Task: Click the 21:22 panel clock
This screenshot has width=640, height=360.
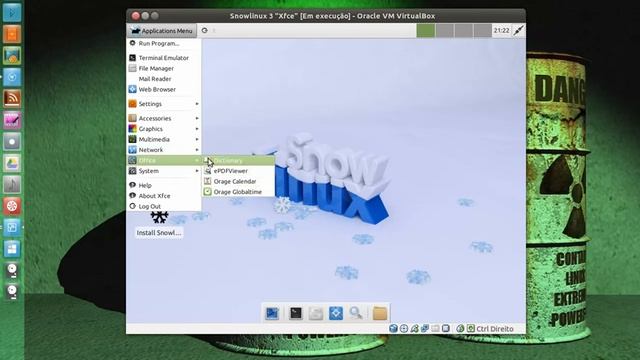Action: pos(502,31)
